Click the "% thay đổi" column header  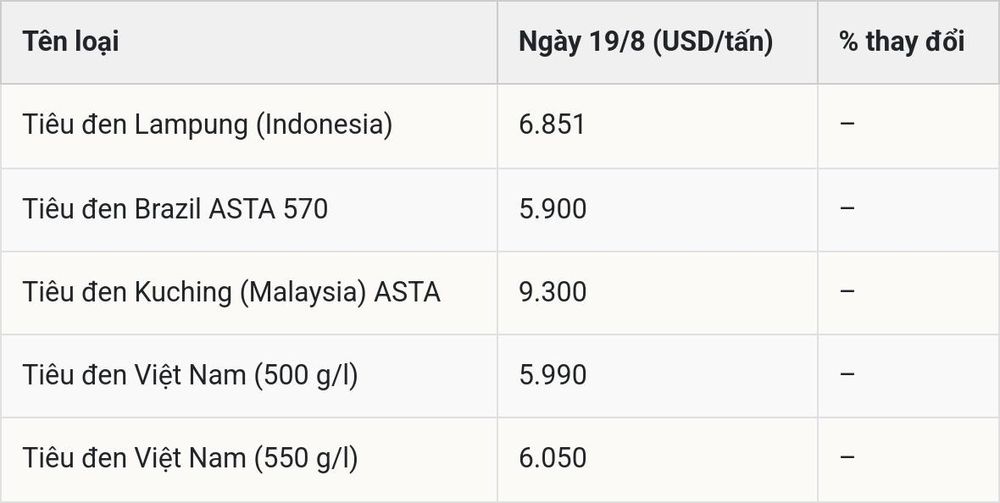(x=908, y=42)
